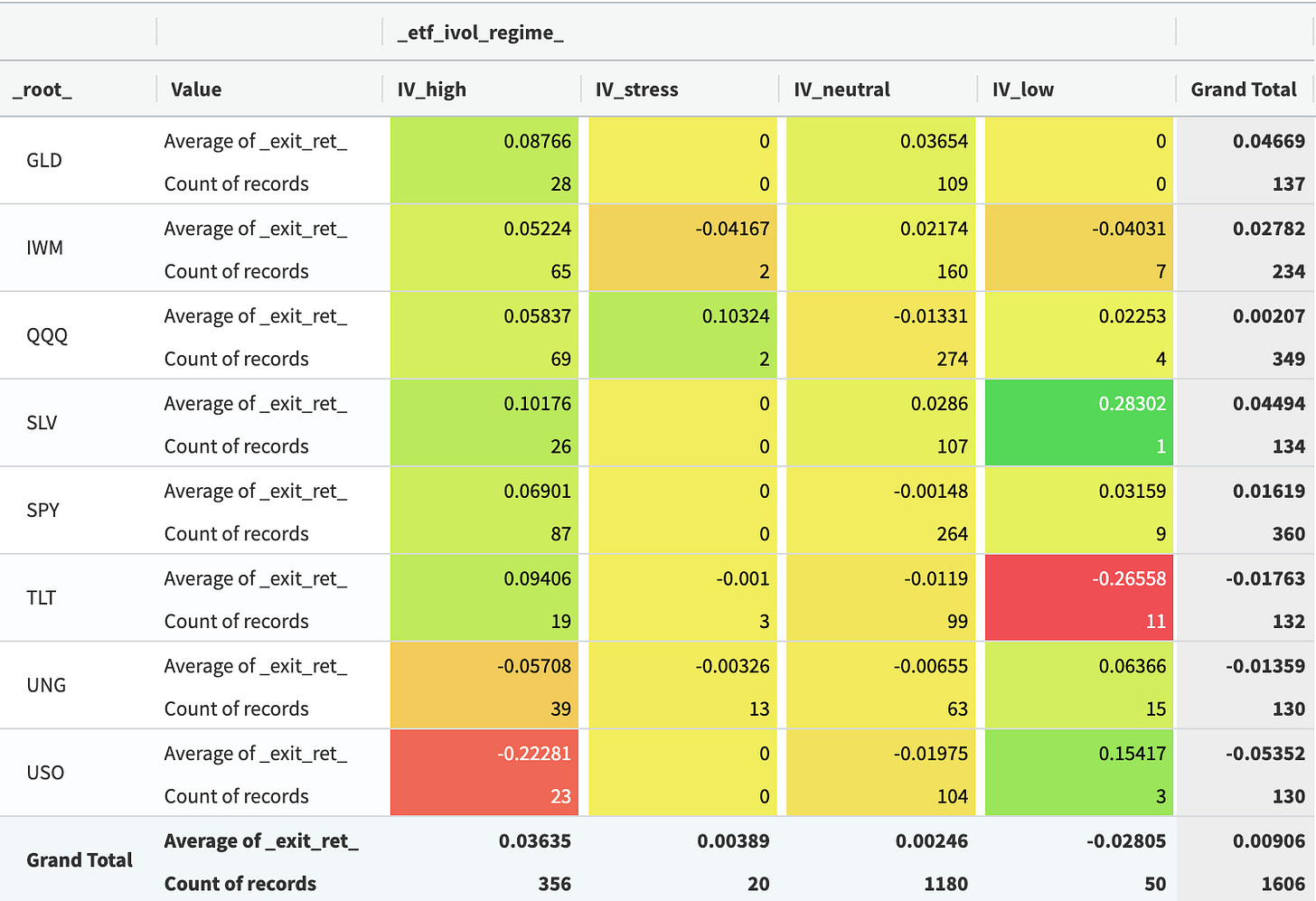This screenshot has width=1316, height=901.
Task: Click GLD IV_high value 0.08766
Action: click(538, 141)
